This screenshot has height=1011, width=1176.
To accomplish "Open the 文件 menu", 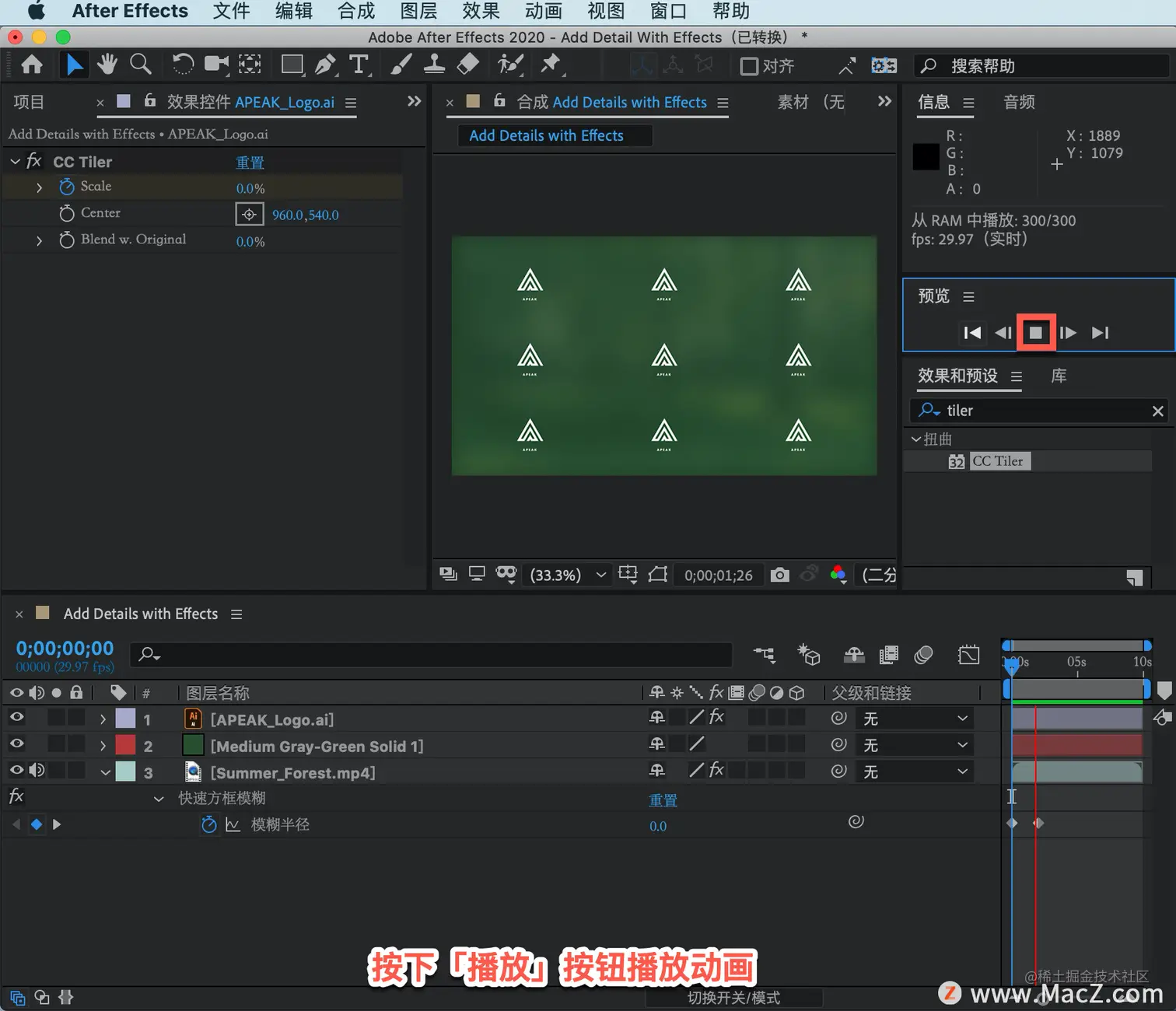I will (232, 12).
